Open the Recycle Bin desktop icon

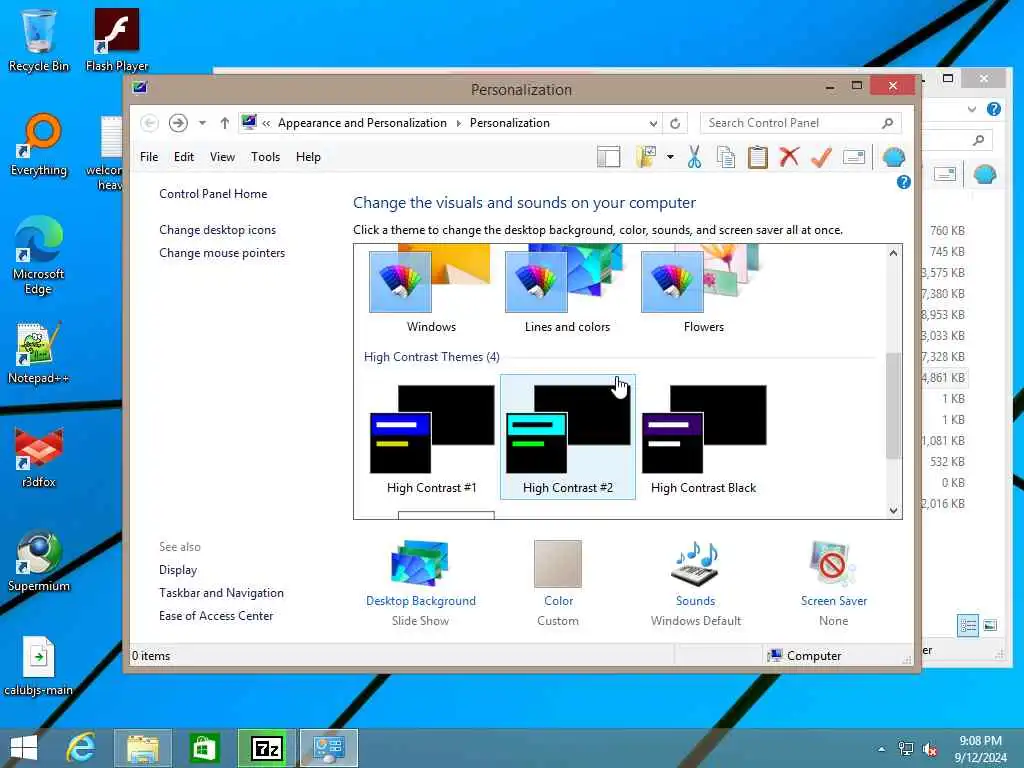39,40
